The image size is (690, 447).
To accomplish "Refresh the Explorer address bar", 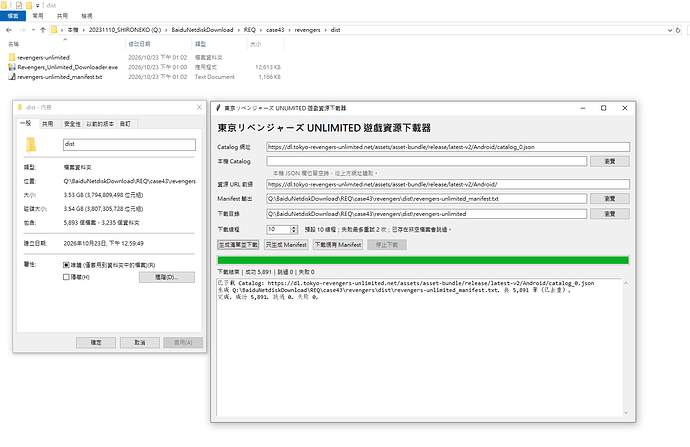I will (x=678, y=30).
